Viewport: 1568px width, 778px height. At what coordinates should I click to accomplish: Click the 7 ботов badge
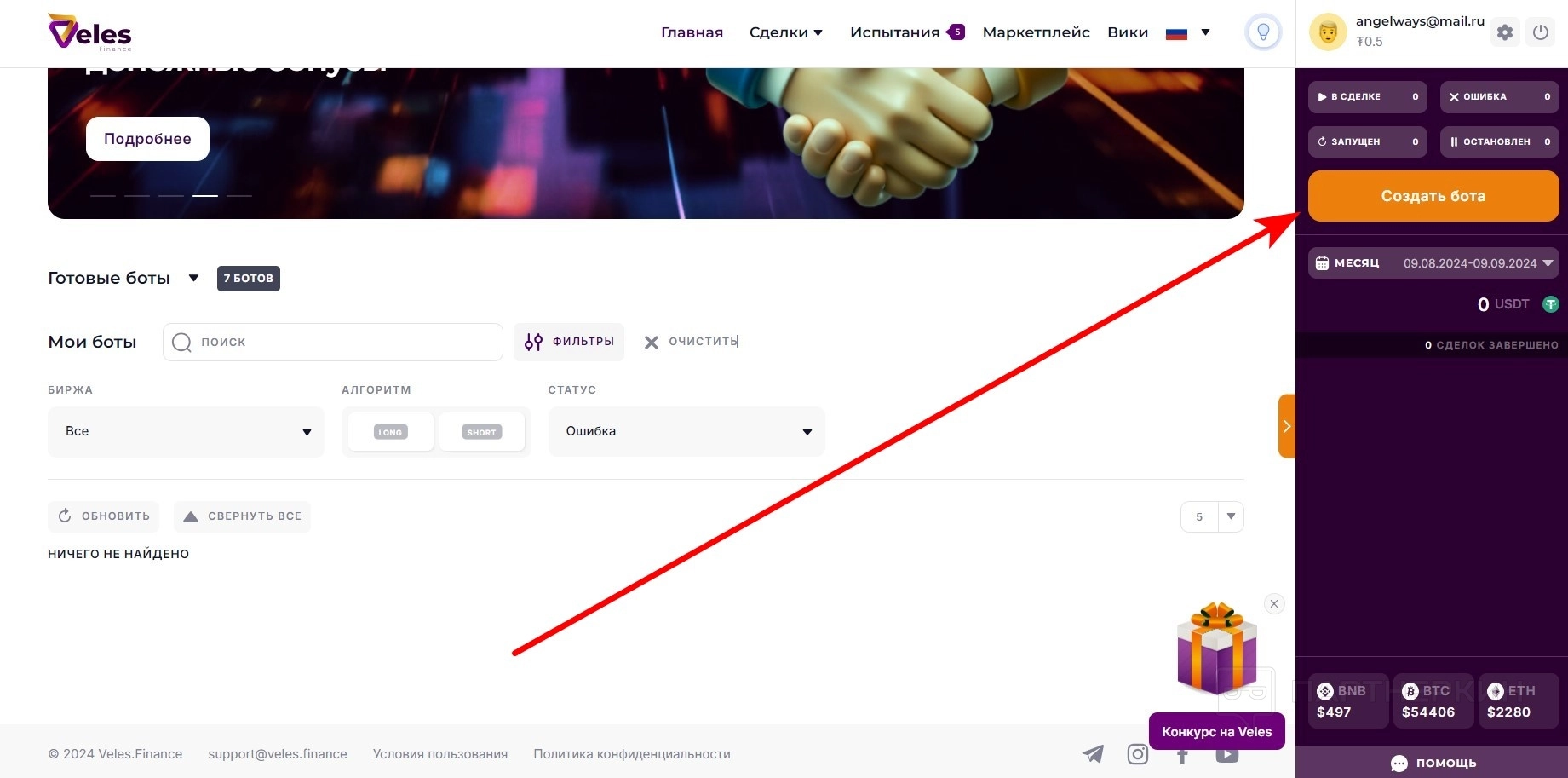249,279
